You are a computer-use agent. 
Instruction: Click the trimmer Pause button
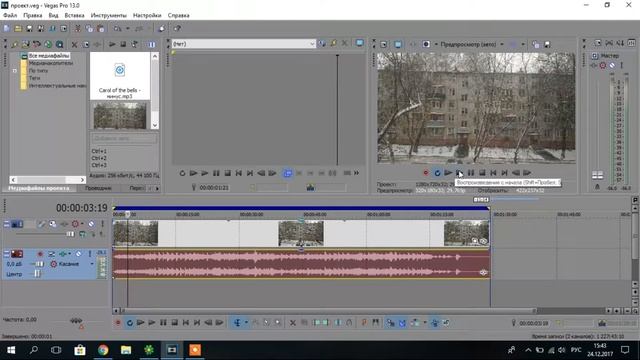tap(216, 173)
